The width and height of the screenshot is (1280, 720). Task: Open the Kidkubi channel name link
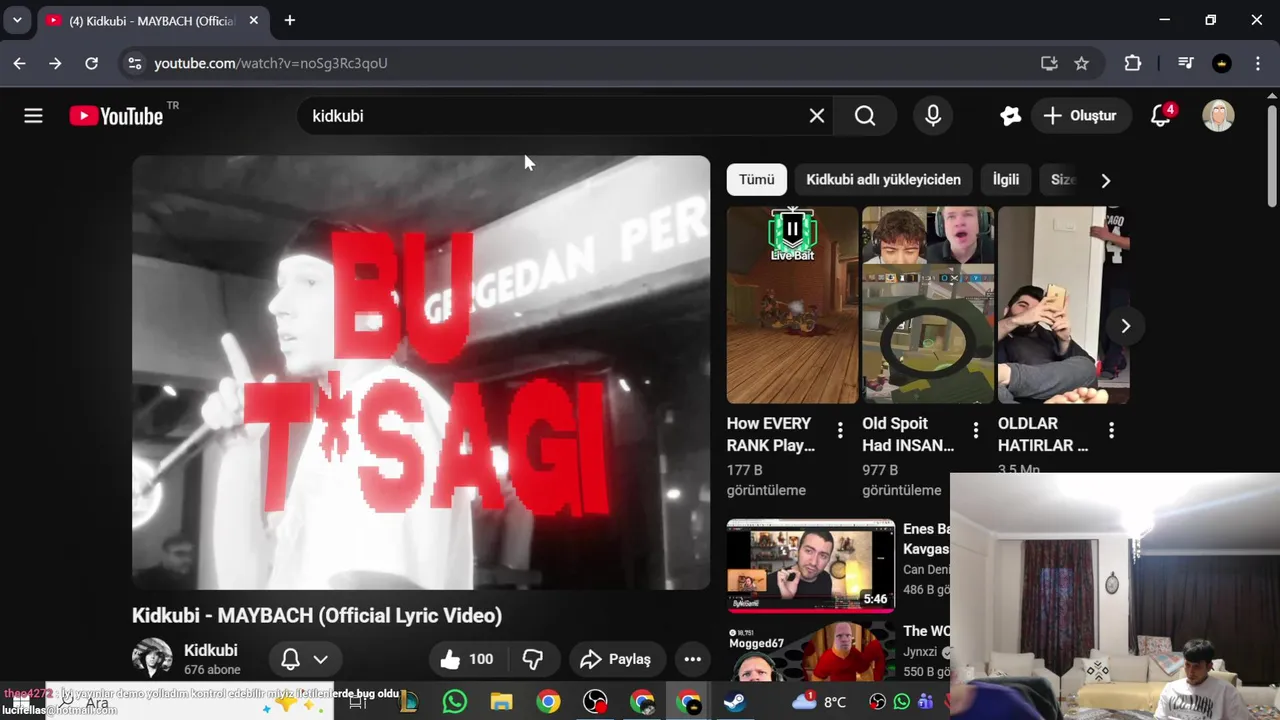click(210, 650)
